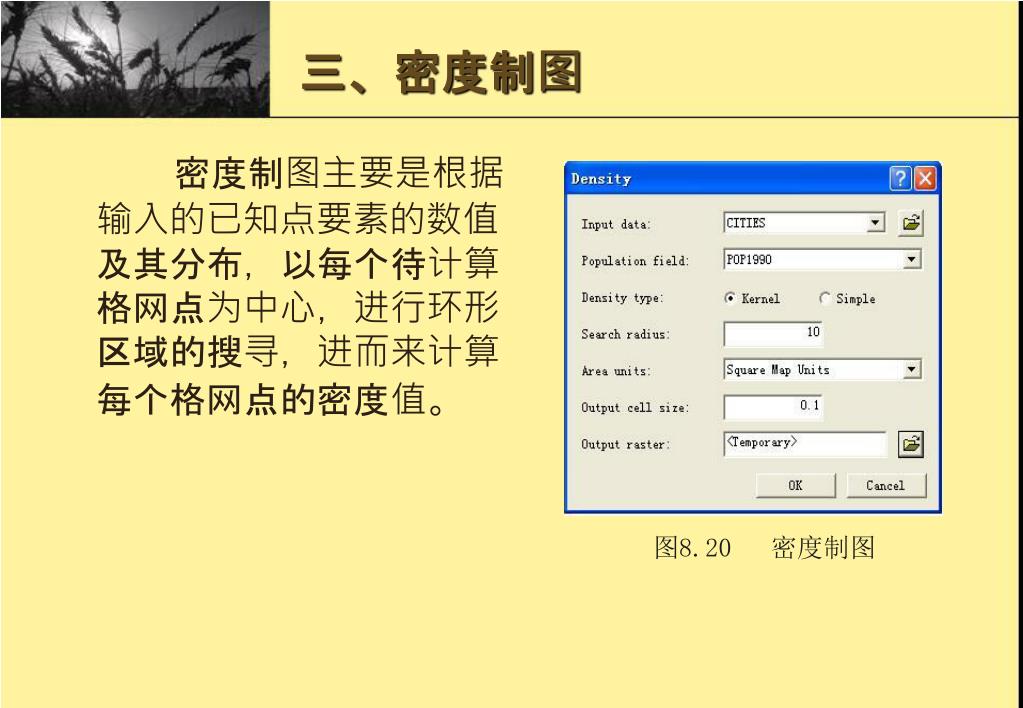Image resolution: width=1023 pixels, height=708 pixels.
Task: Click the "Search radius:" label
Action: click(625, 334)
